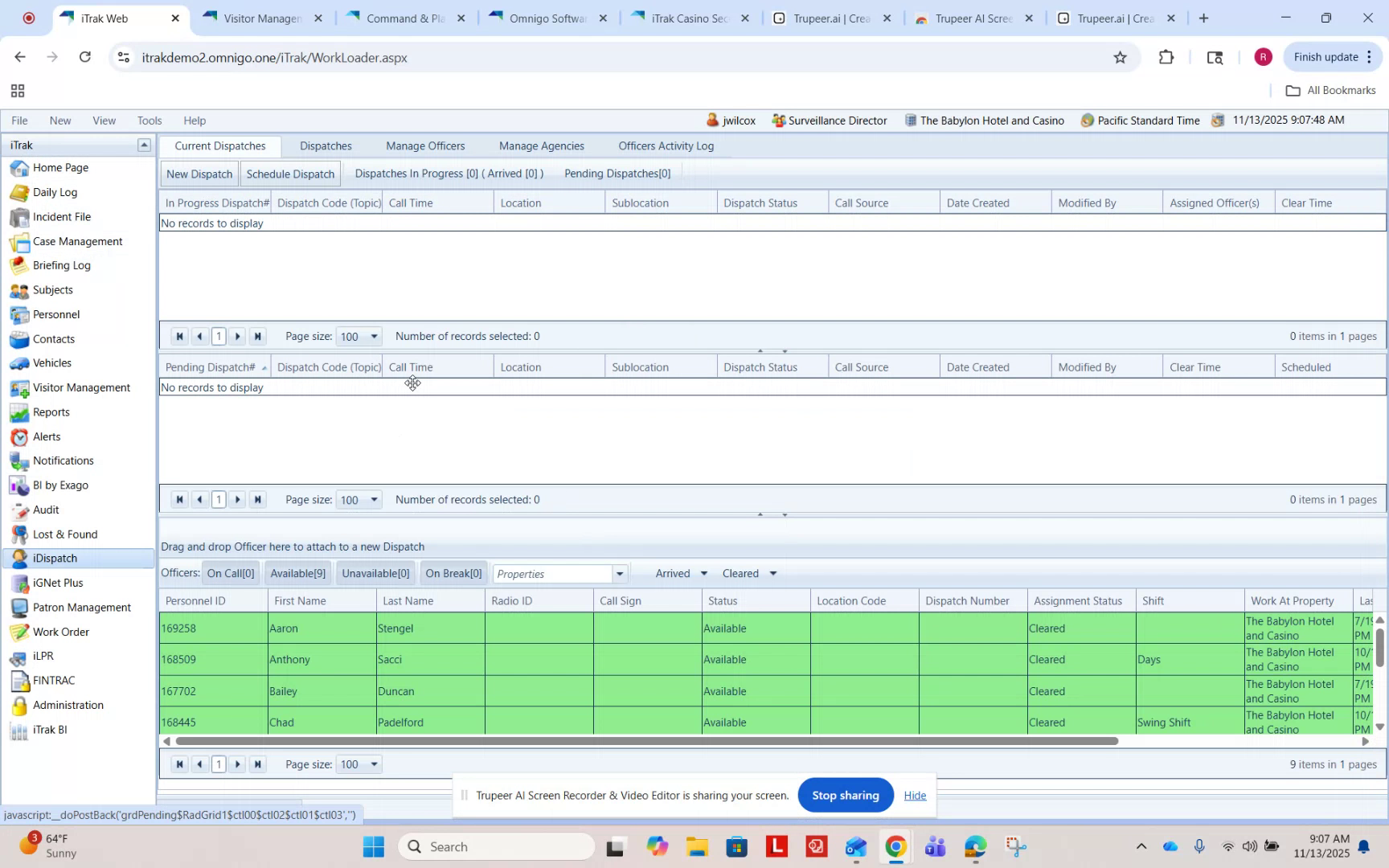1389x868 pixels.
Task: Open the Cleared filter dropdown
Action: (x=772, y=573)
